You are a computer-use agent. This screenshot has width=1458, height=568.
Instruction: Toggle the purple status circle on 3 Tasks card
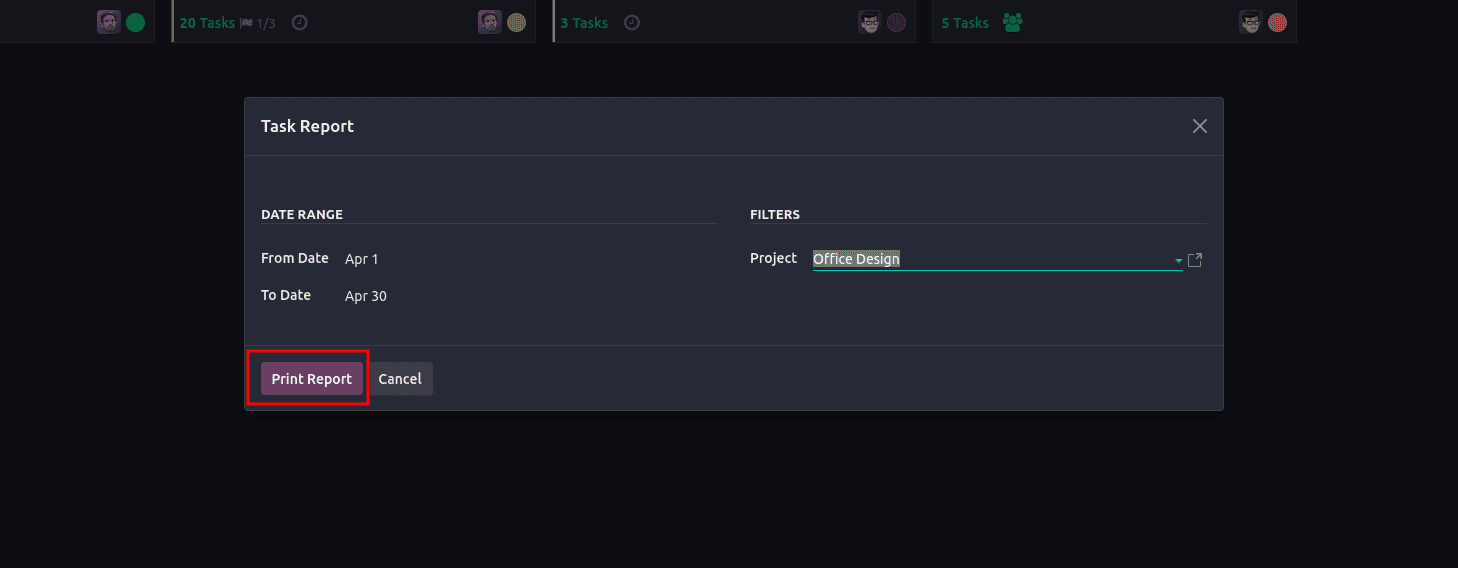click(897, 22)
